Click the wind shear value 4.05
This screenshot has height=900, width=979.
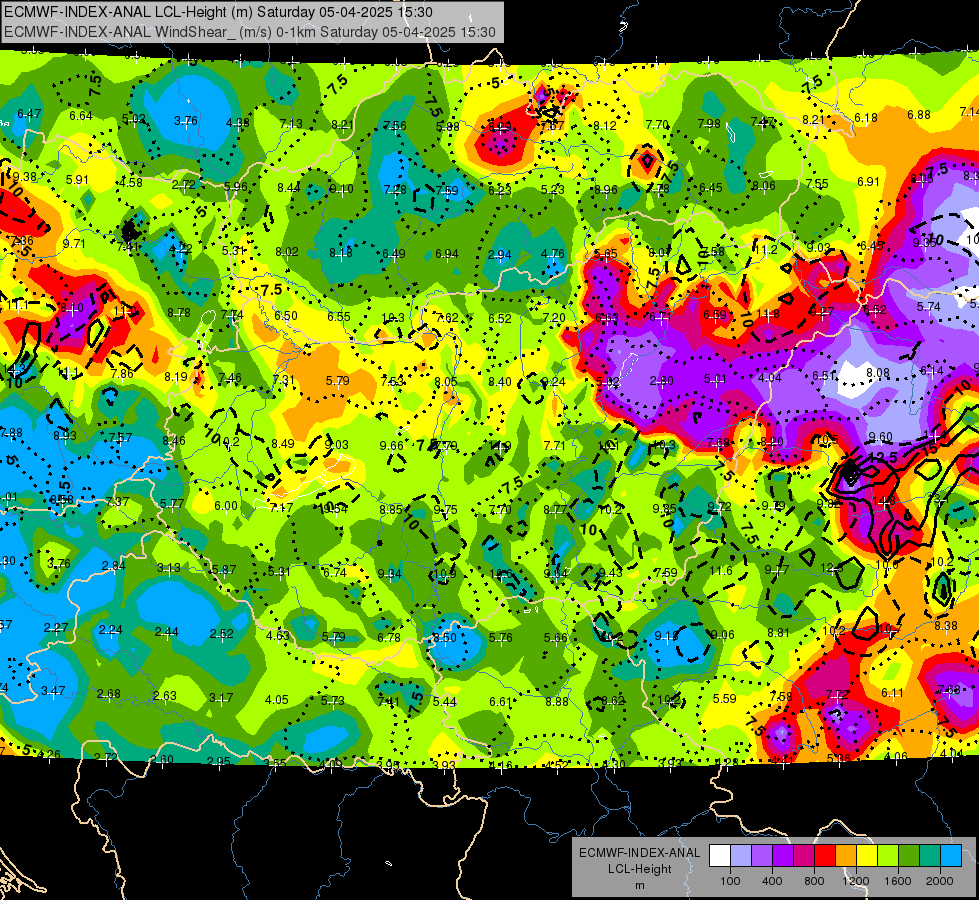coord(277,700)
